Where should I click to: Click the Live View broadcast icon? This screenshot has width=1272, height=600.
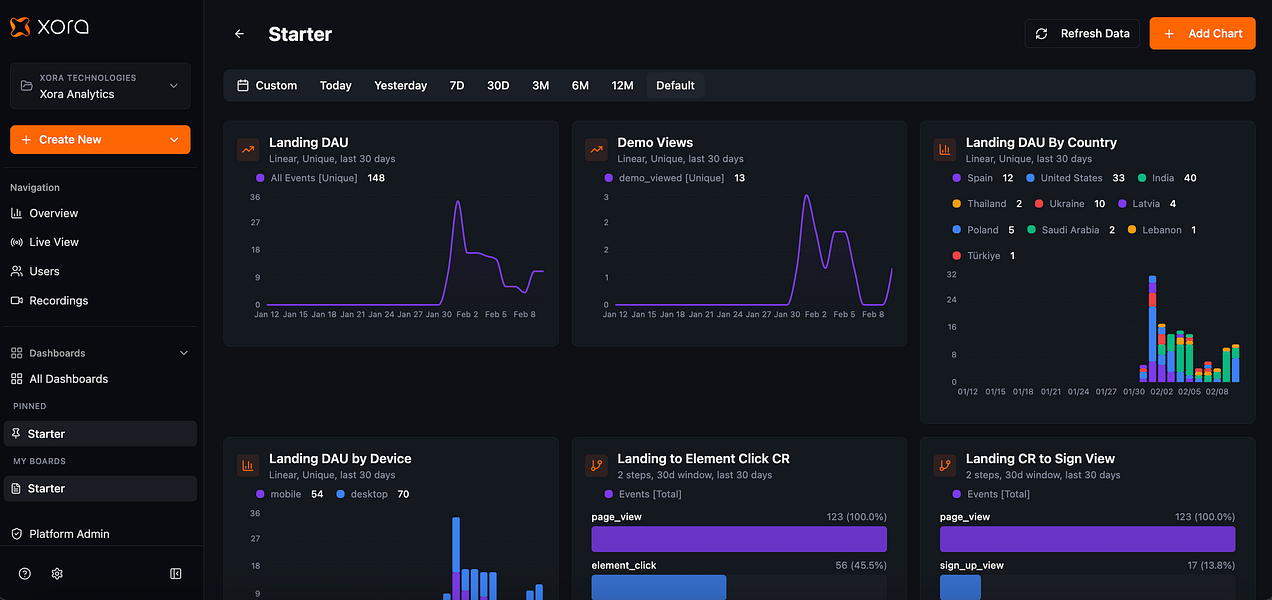point(16,242)
